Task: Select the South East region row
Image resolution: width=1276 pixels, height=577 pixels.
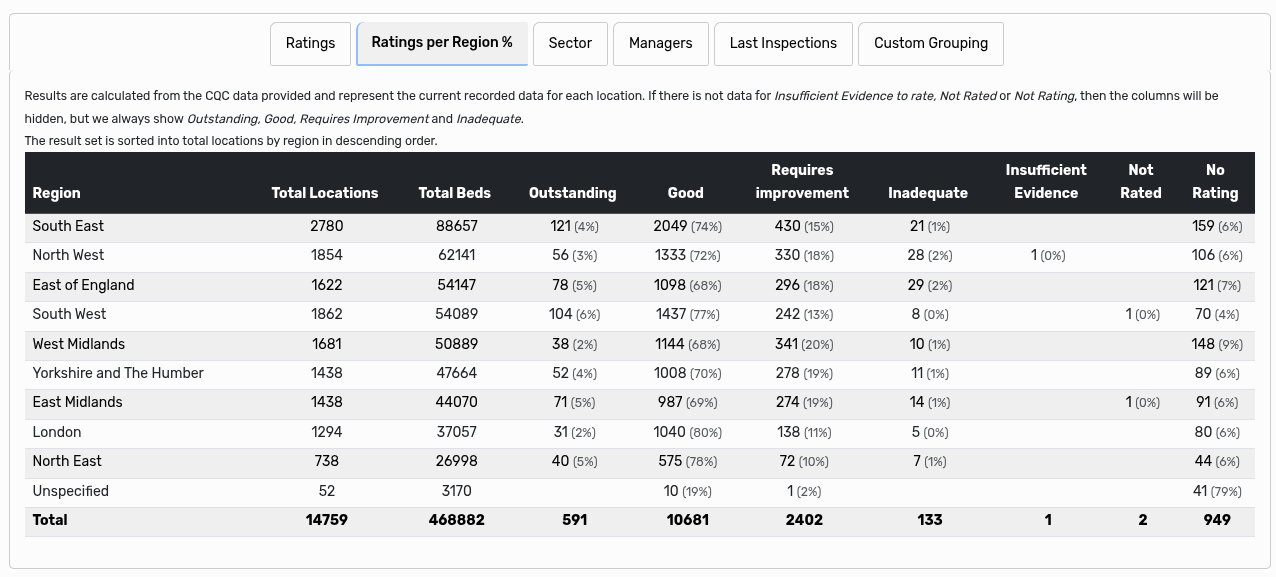Action: tap(400, 226)
